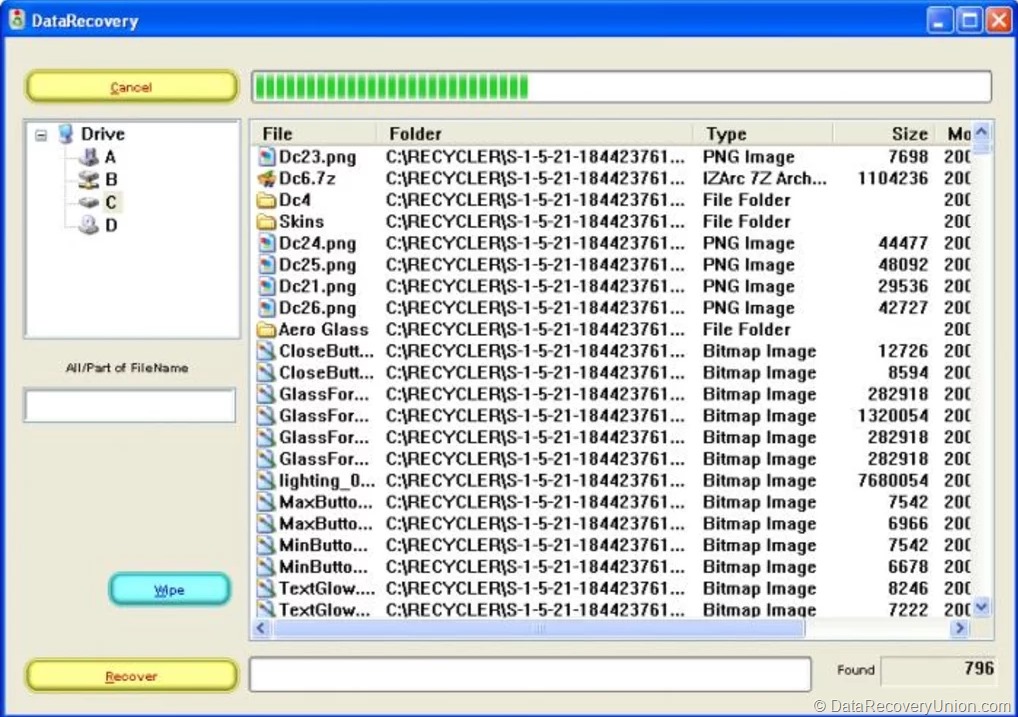Select the Dc26.png file icon
1018x717 pixels.
(266, 308)
